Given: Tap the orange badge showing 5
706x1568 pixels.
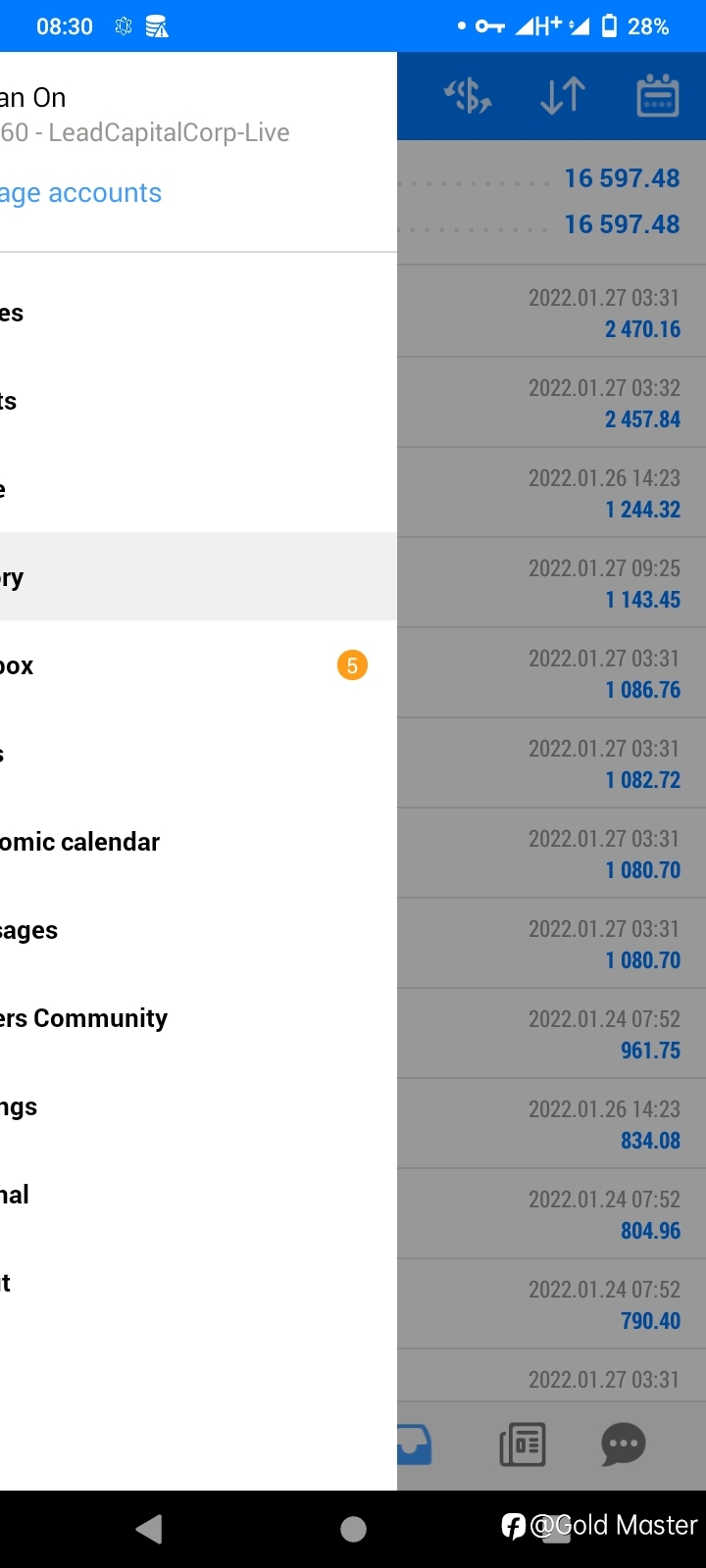Looking at the screenshot, I should pyautogui.click(x=352, y=665).
